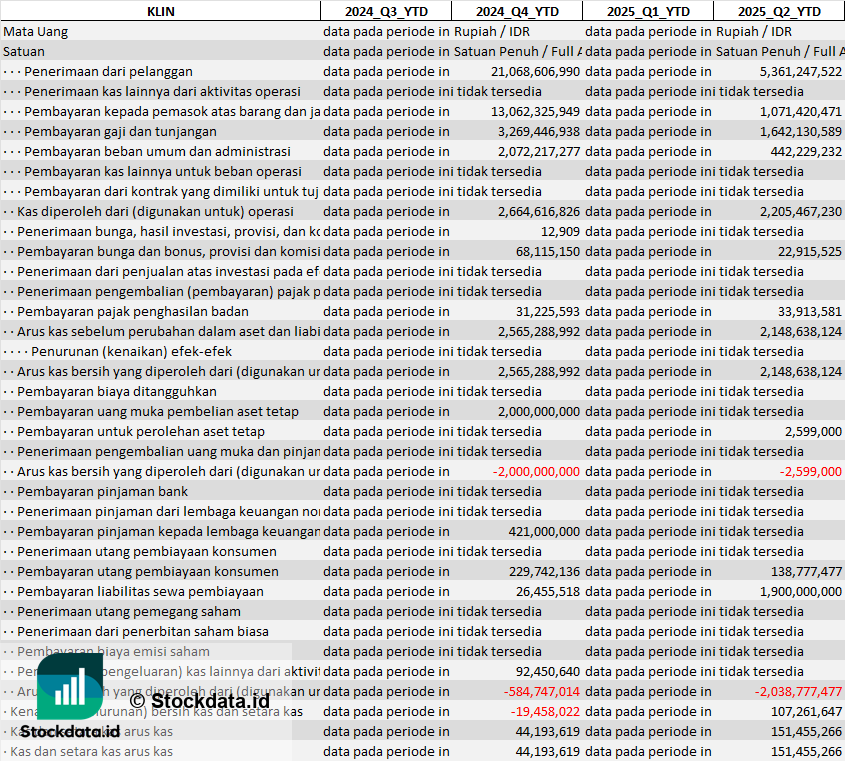Select the 2024_Q4_YTD column header
The image size is (845, 761).
(517, 11)
